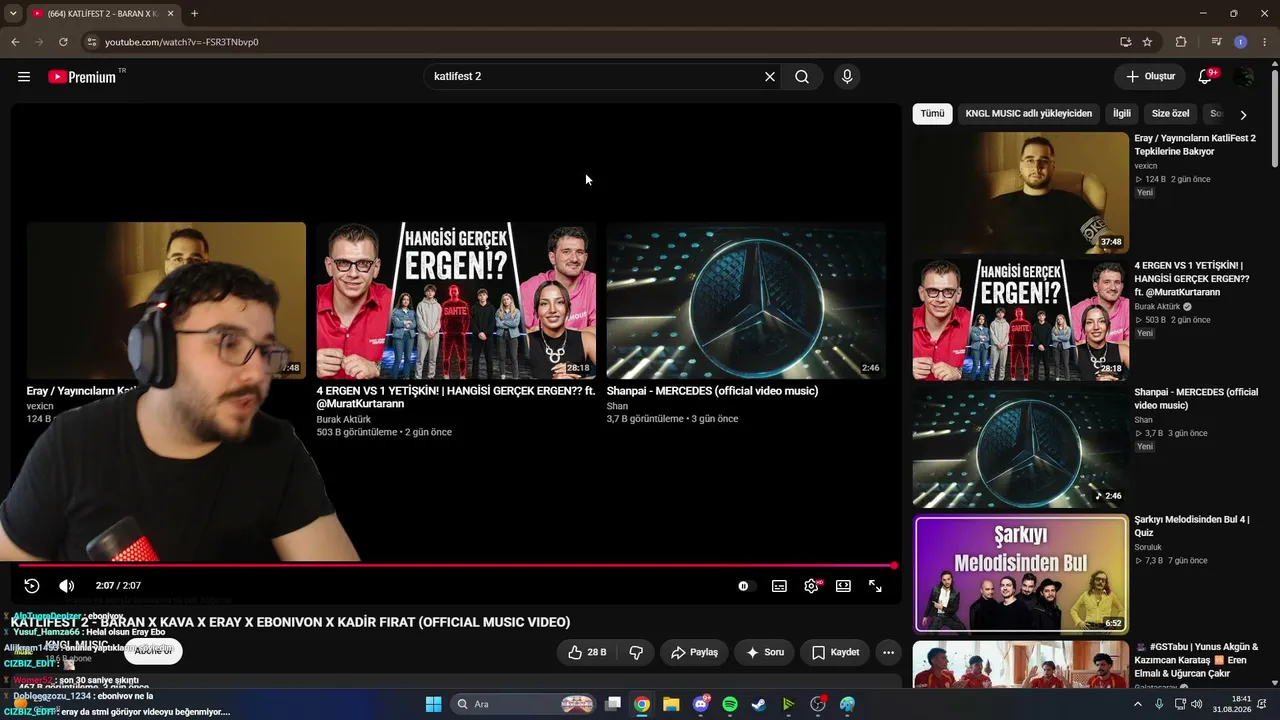Save the video with Kaydet
The image size is (1280, 720).
835,652
